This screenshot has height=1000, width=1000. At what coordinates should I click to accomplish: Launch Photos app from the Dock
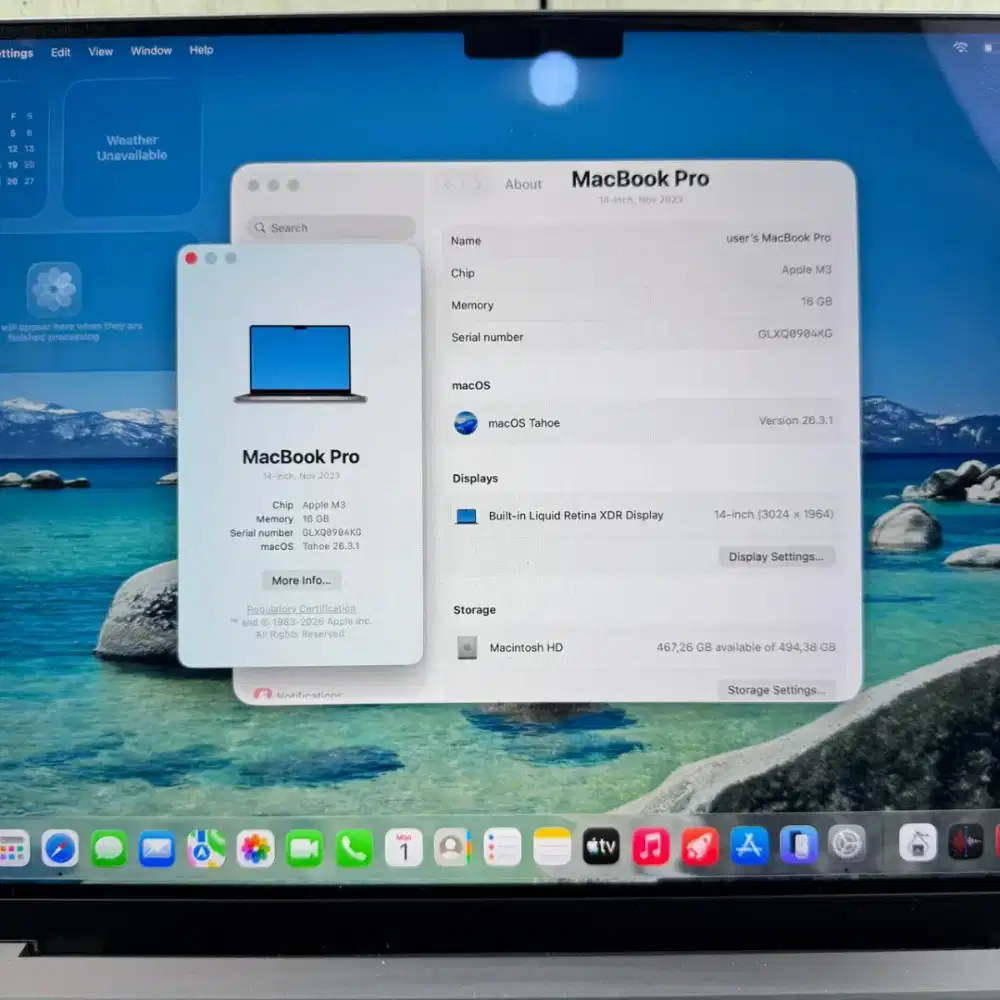pos(255,849)
